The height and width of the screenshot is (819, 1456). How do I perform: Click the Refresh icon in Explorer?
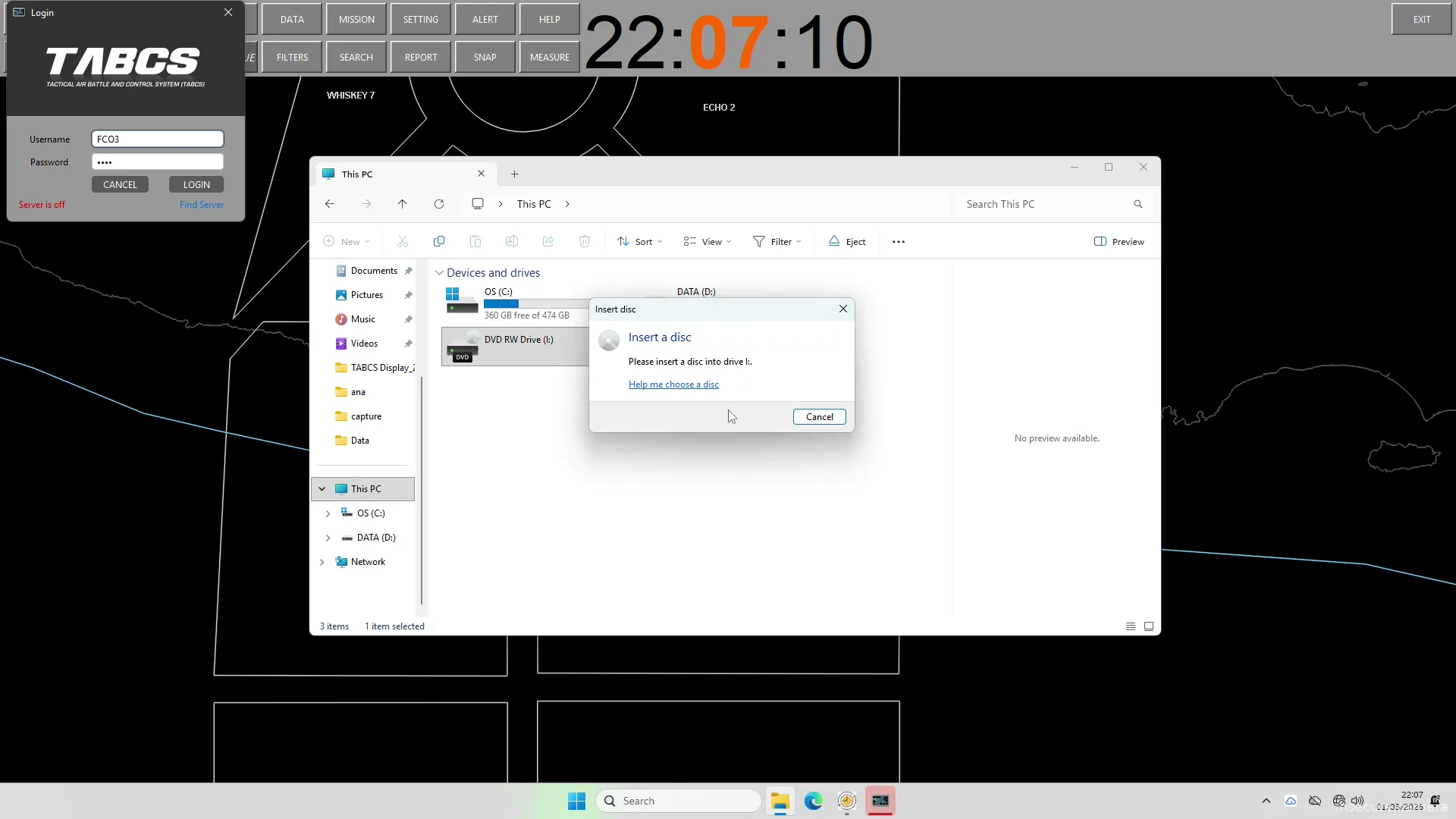[438, 204]
